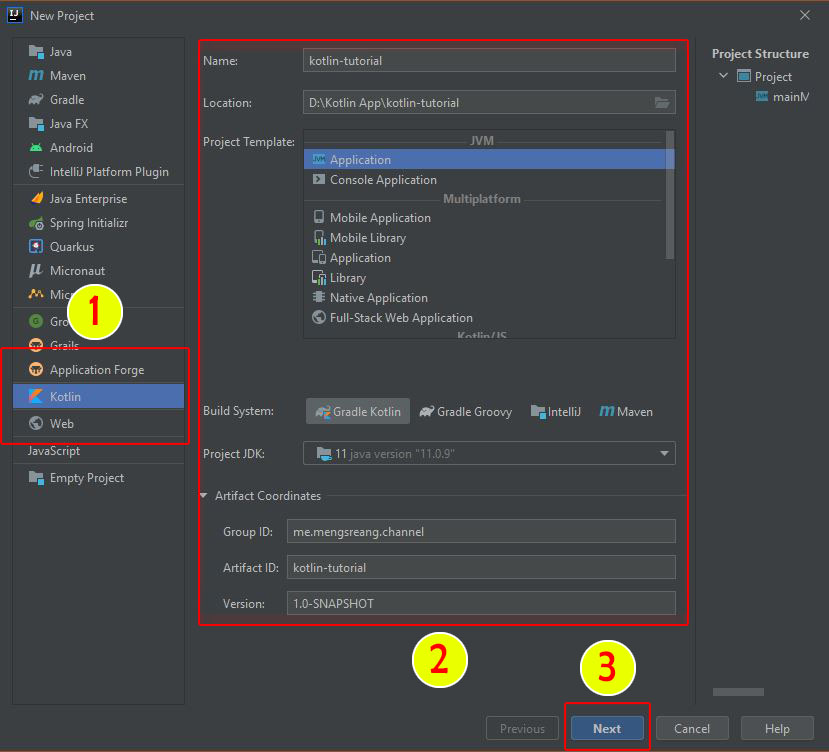
Task: Select the Micronaut project type
Action: point(98,271)
